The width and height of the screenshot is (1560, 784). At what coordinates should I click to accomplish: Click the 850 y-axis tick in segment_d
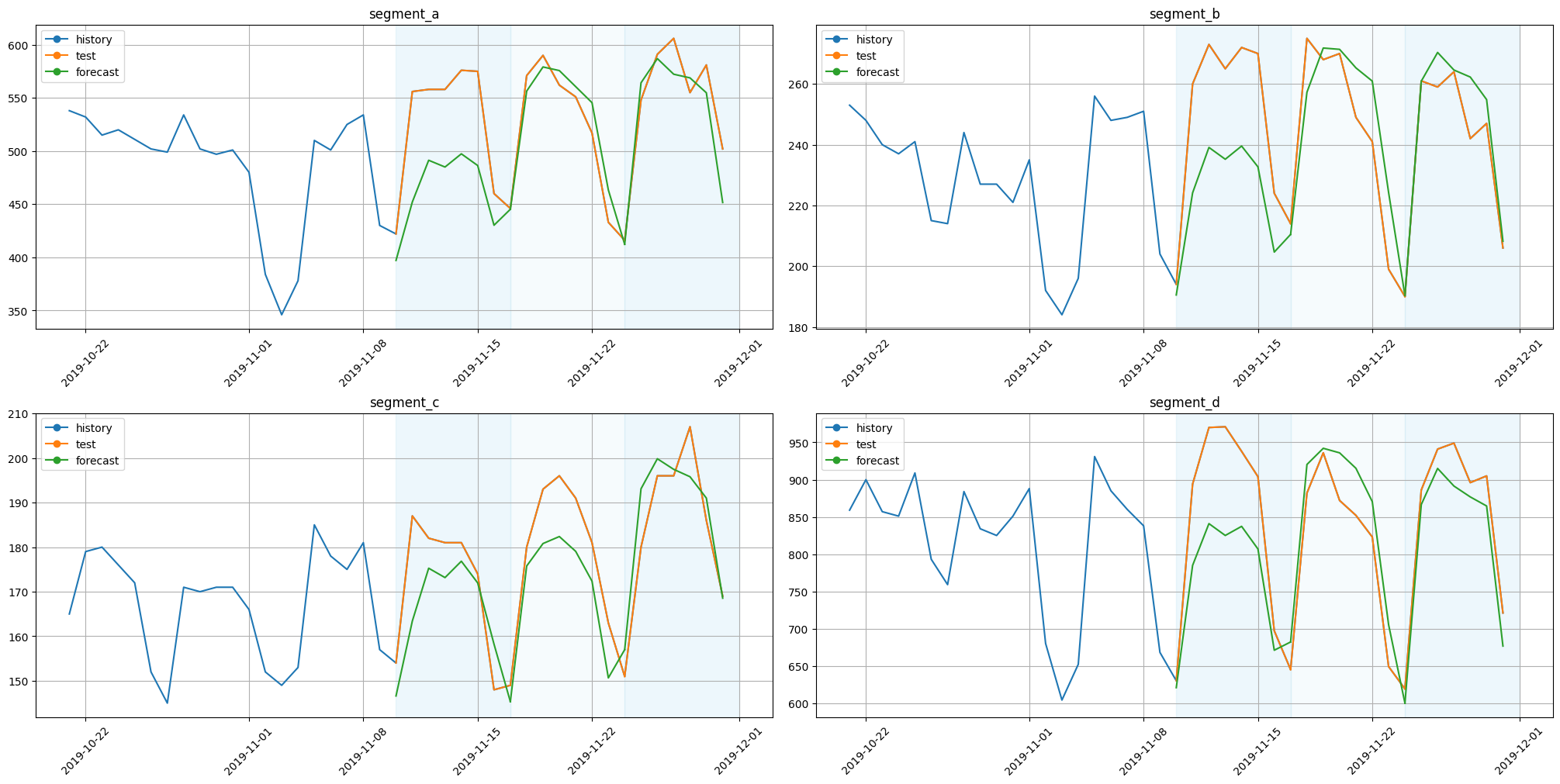(800, 517)
